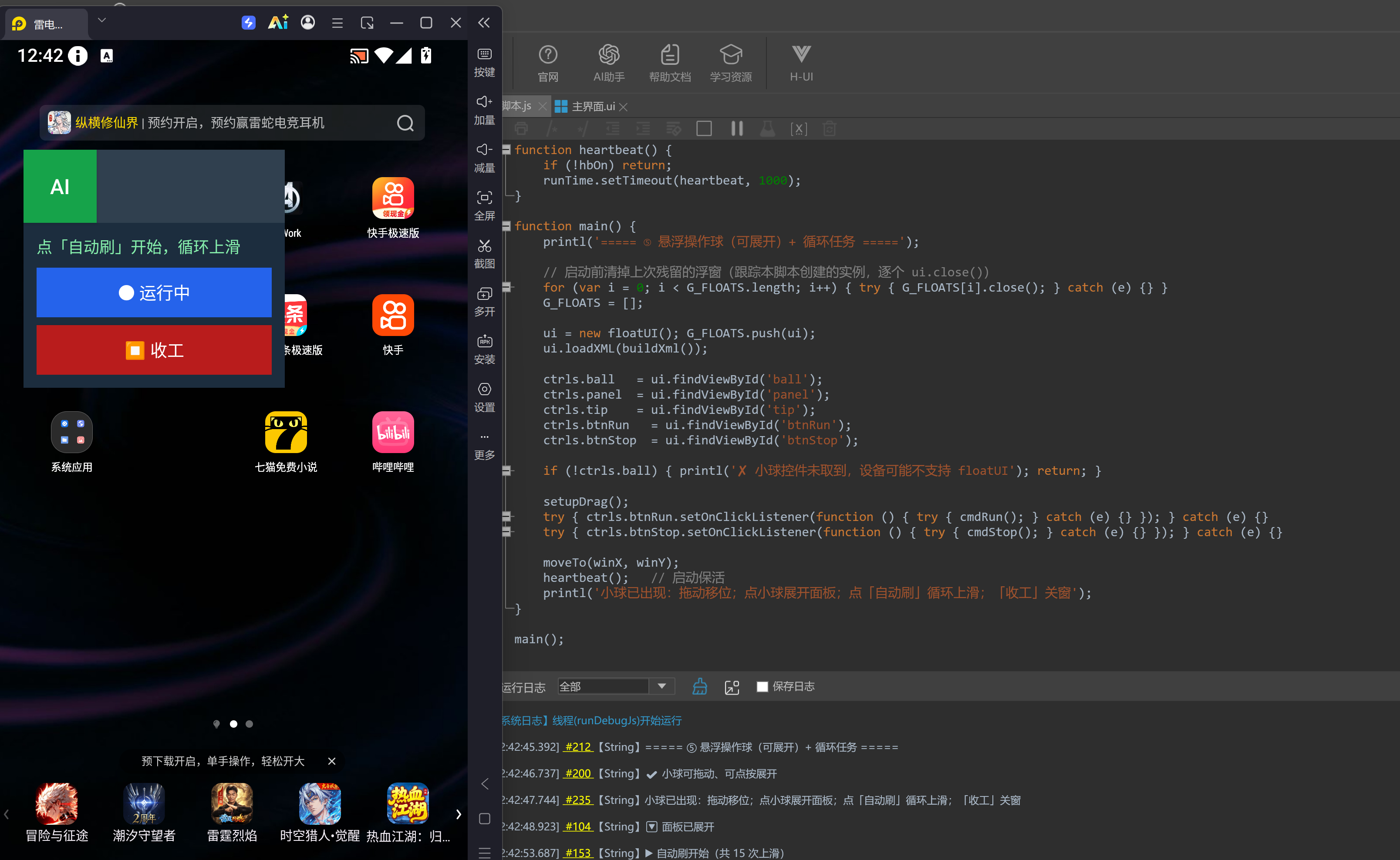Clear the run log with broom icon
This screenshot has width=1400, height=860.
coord(699,686)
